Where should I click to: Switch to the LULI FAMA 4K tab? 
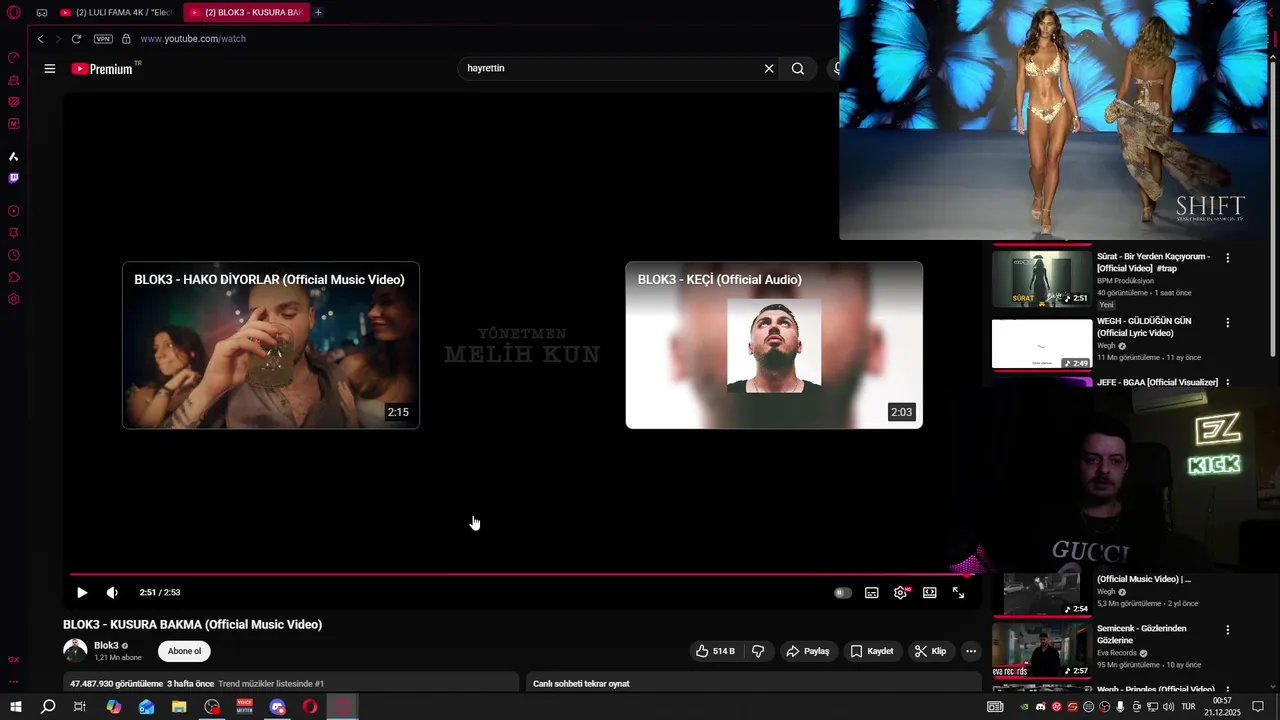[x=117, y=12]
